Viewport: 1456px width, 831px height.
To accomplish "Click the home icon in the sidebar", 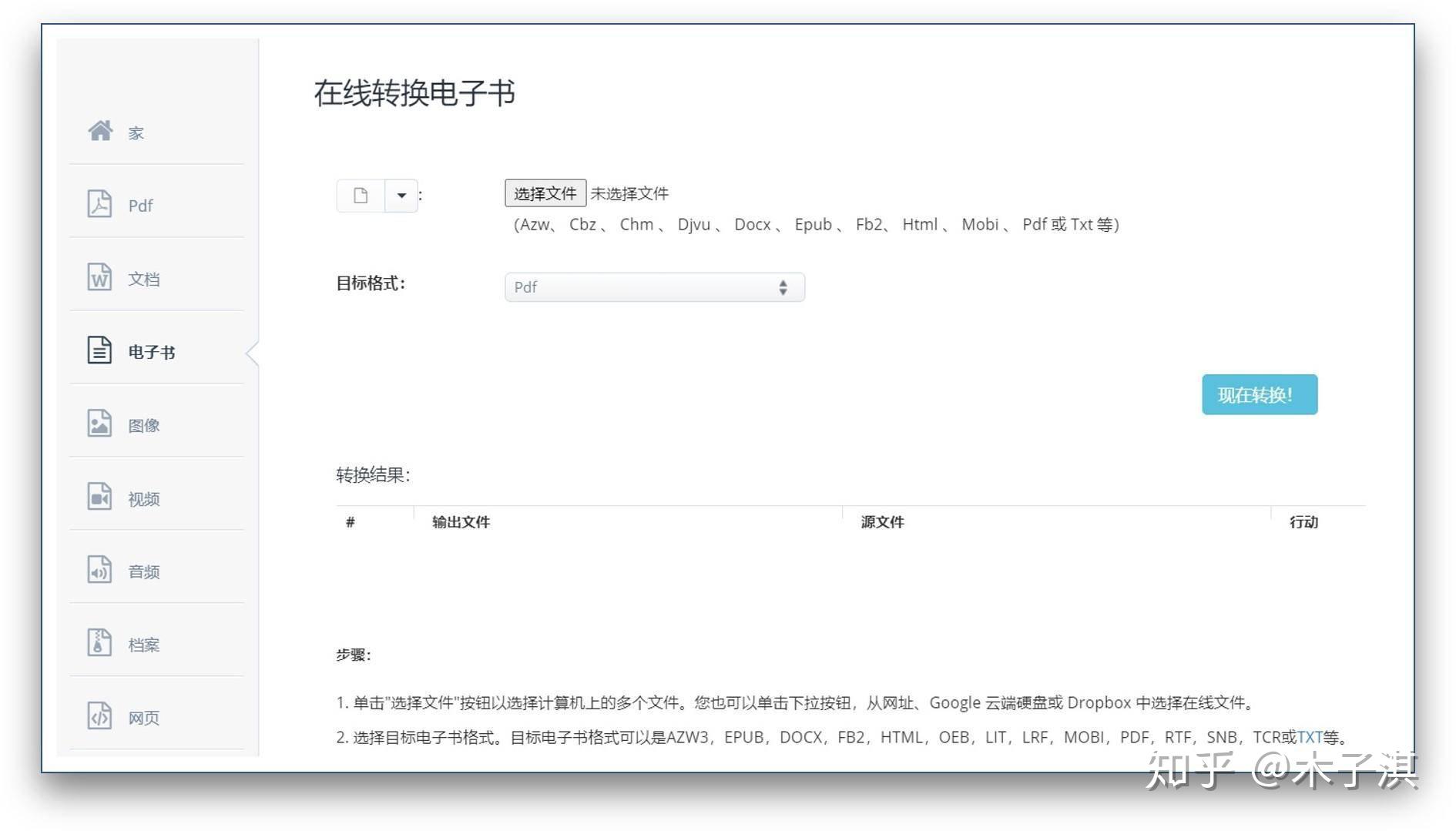I will (x=100, y=131).
